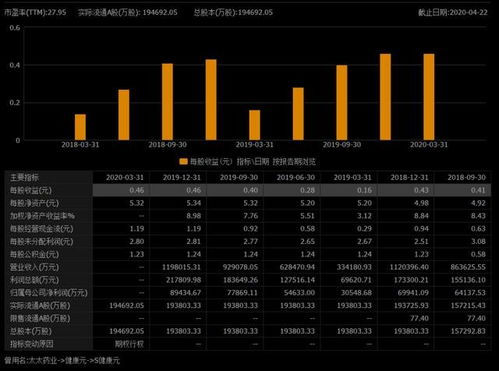499x371 pixels.
Task: Click the 157292.83 总股本 cell
Action: click(468, 331)
